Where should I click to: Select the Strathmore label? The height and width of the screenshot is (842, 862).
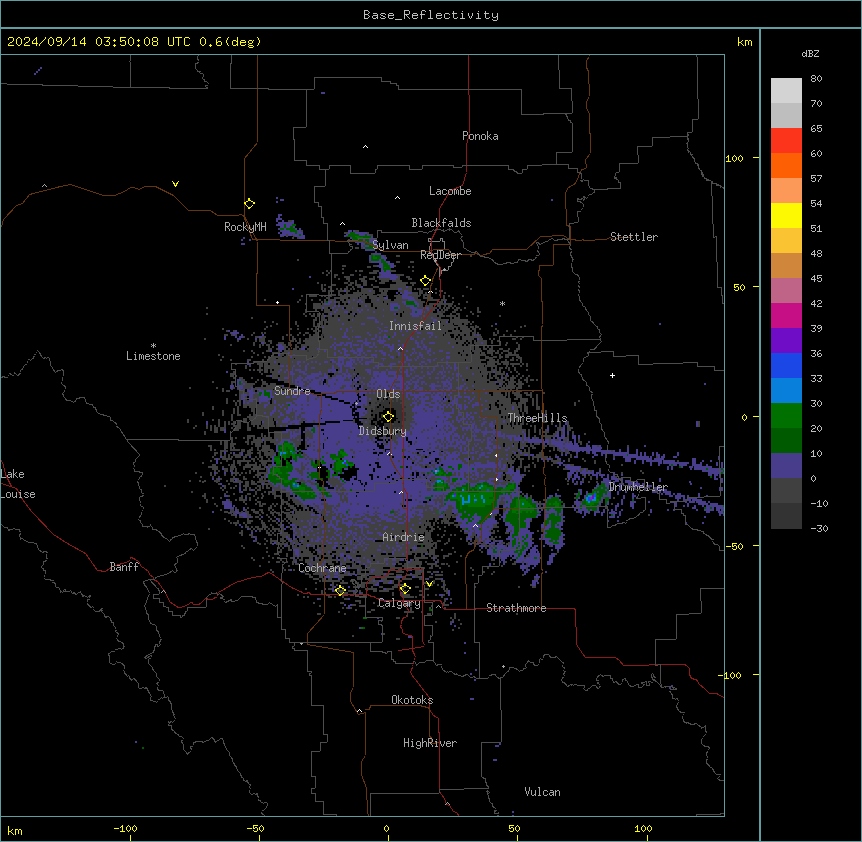pos(516,608)
